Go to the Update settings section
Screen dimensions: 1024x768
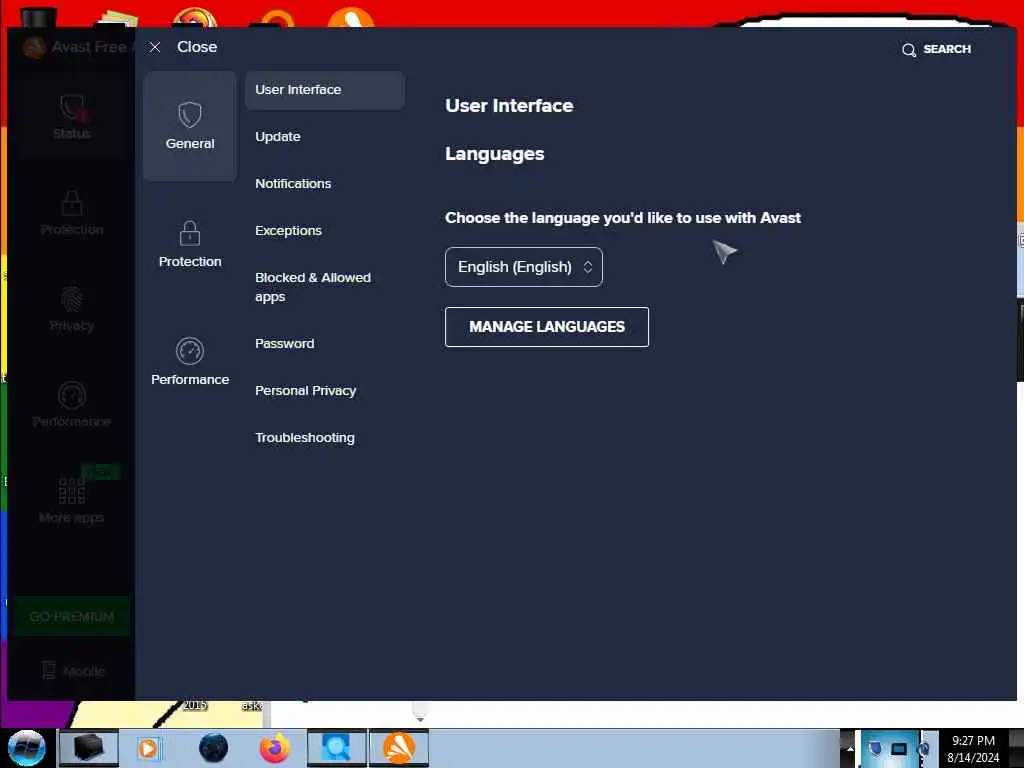tap(278, 137)
